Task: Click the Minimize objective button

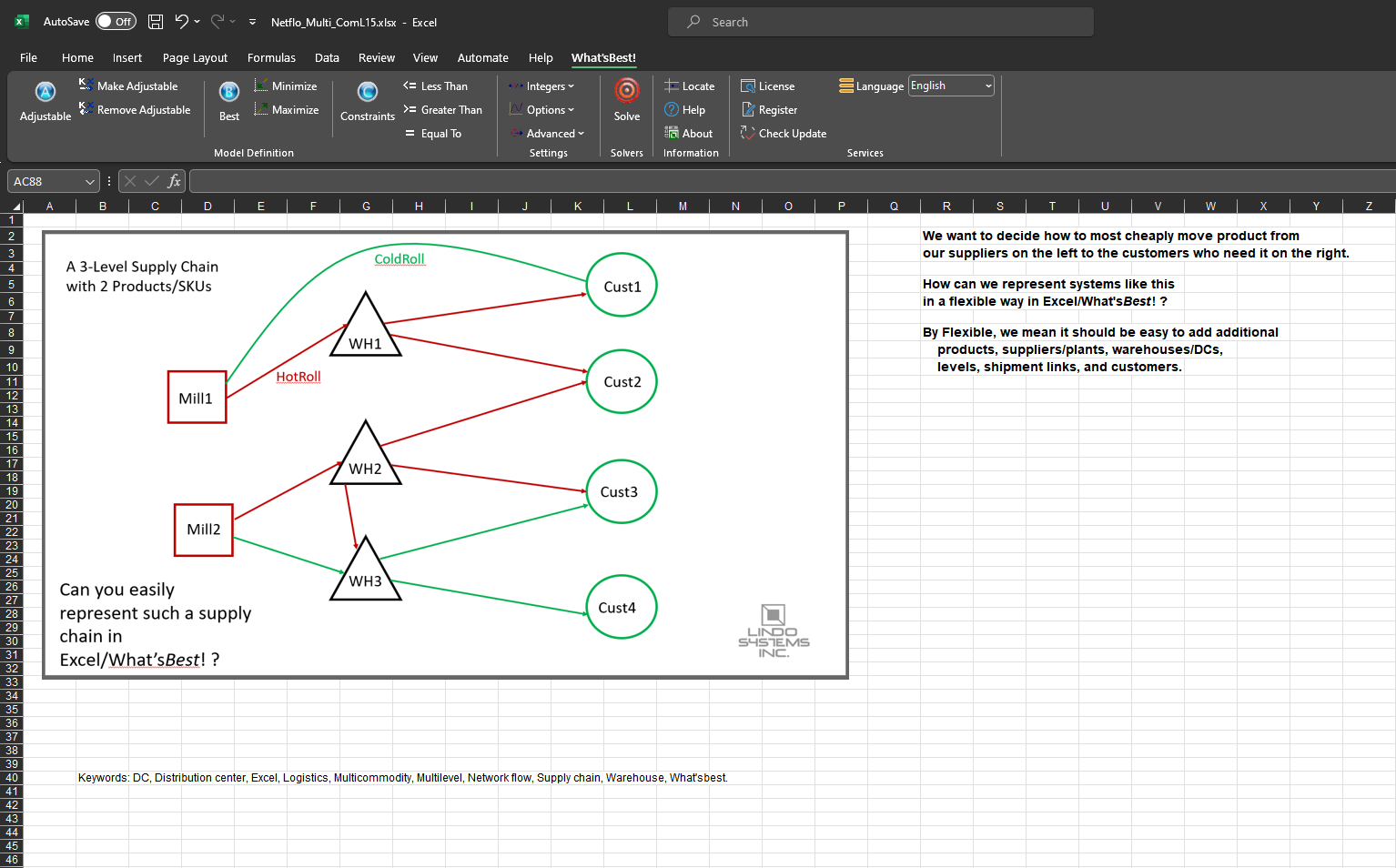Action: click(x=286, y=86)
